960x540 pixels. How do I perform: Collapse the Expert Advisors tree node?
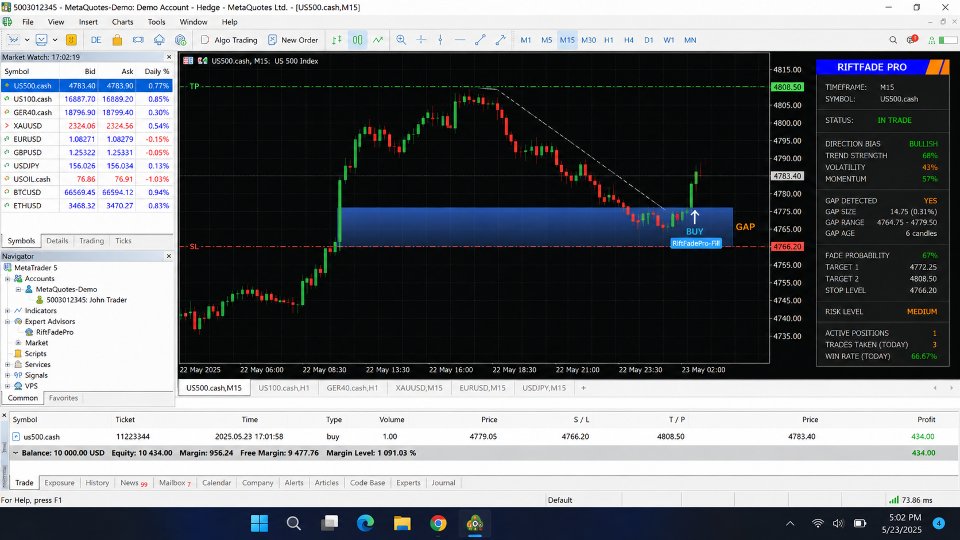[7, 321]
